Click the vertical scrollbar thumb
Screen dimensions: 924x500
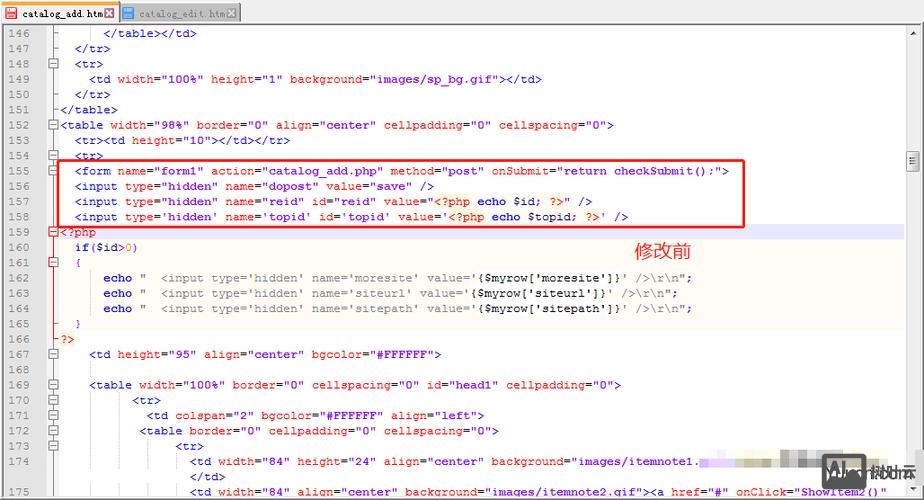tap(912, 160)
